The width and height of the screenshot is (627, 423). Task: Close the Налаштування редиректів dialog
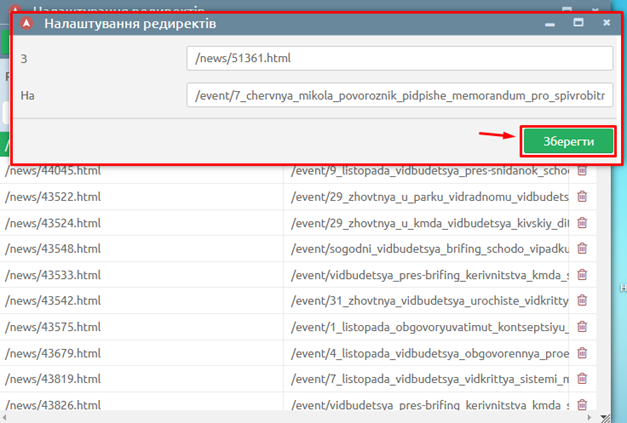[606, 22]
